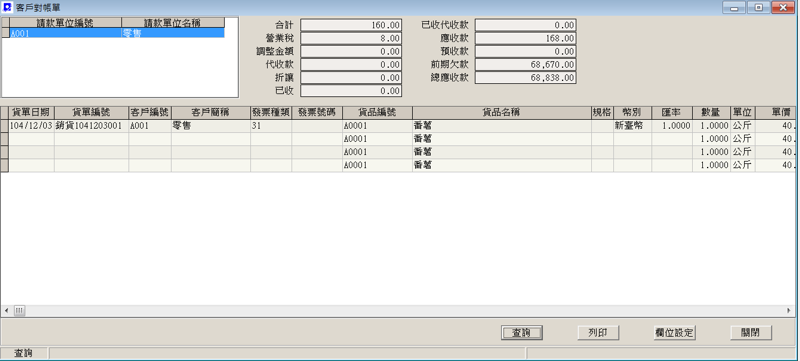
Task: Select the 請款單位編號 column header
Action: 65,22
